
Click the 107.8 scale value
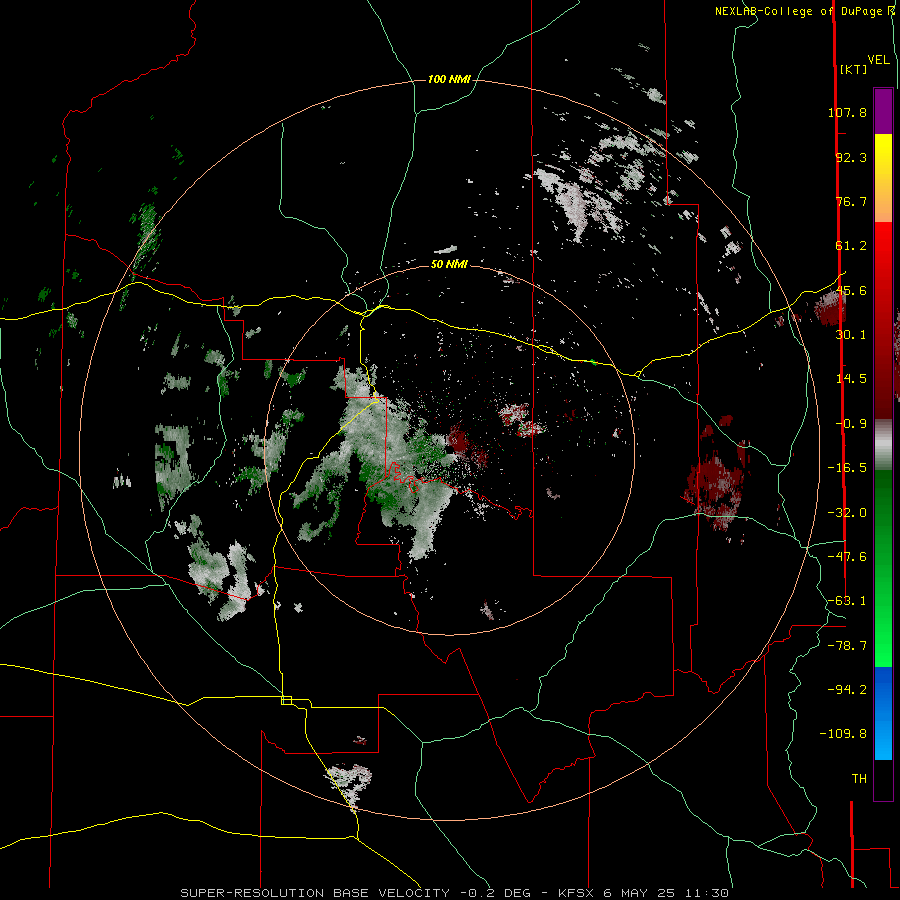847,112
